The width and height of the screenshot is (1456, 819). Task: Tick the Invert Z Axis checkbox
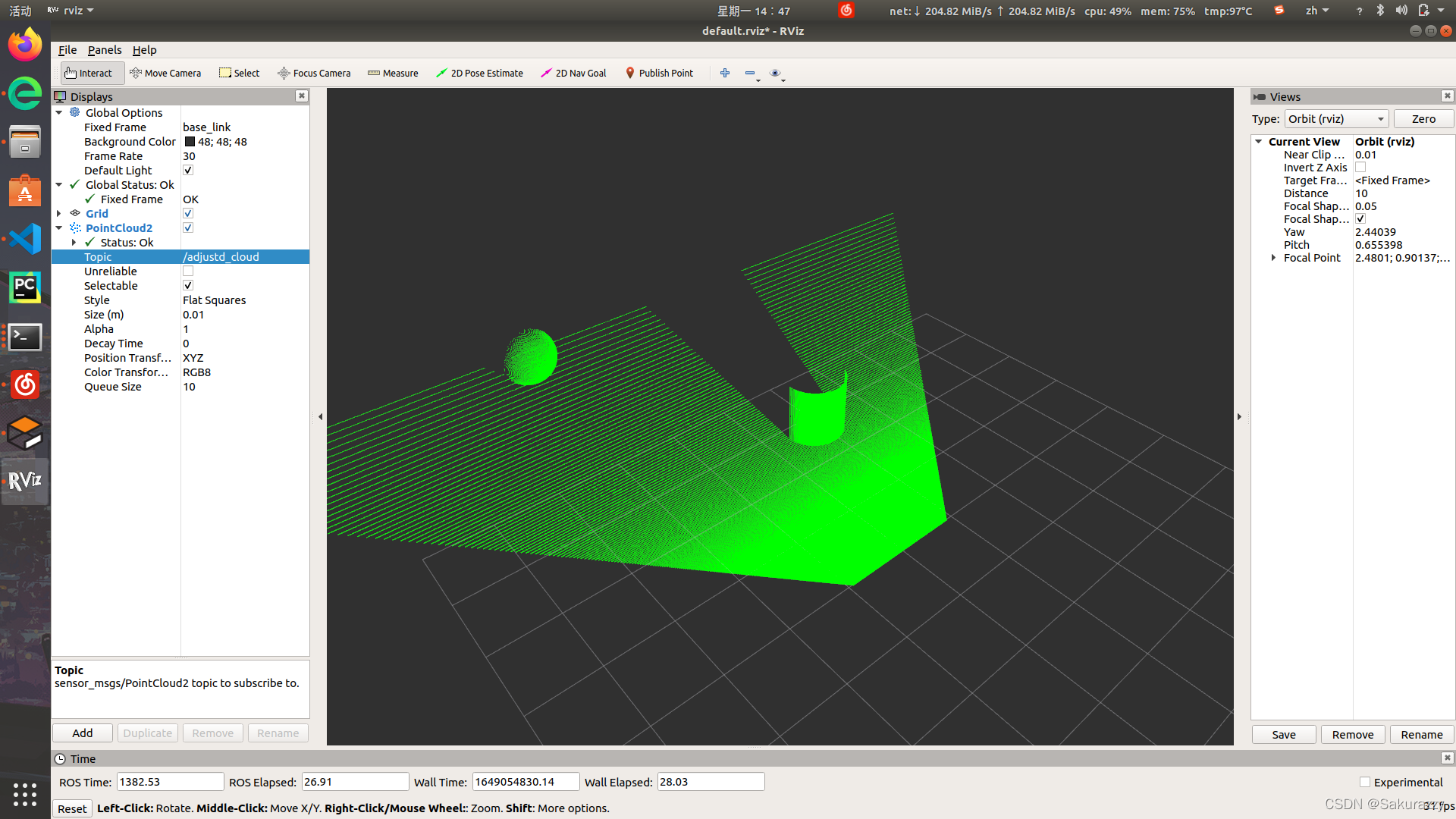(1360, 168)
